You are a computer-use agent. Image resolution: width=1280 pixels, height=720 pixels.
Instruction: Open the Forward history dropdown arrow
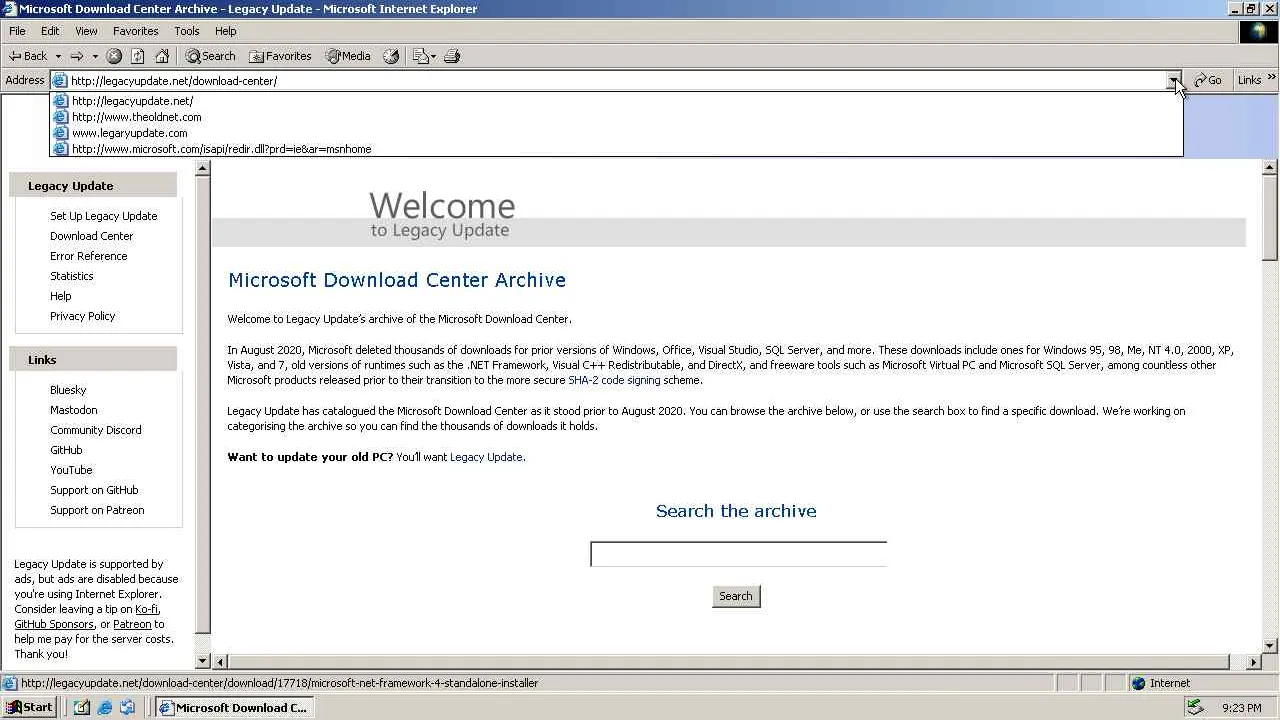pos(95,56)
